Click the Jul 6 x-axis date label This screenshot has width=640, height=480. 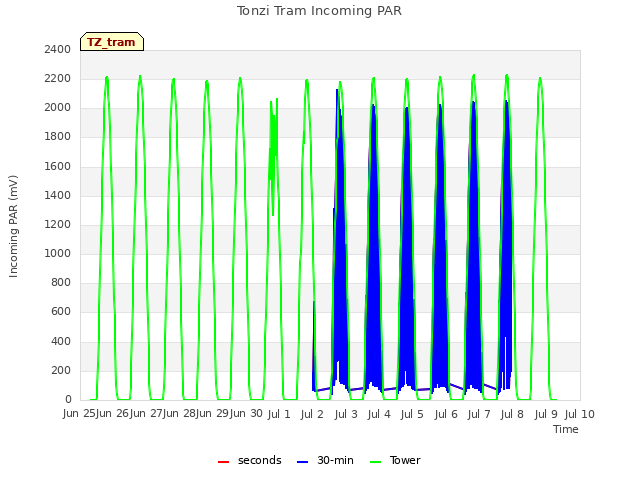click(x=446, y=414)
